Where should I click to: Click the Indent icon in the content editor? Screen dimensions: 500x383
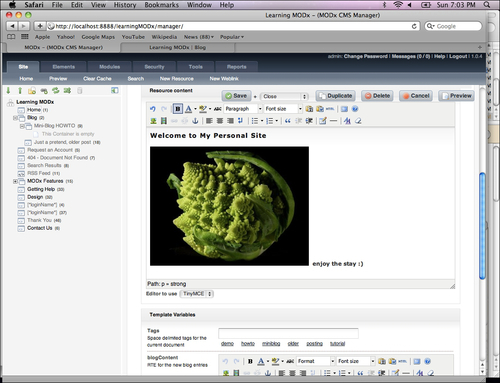(x=309, y=121)
